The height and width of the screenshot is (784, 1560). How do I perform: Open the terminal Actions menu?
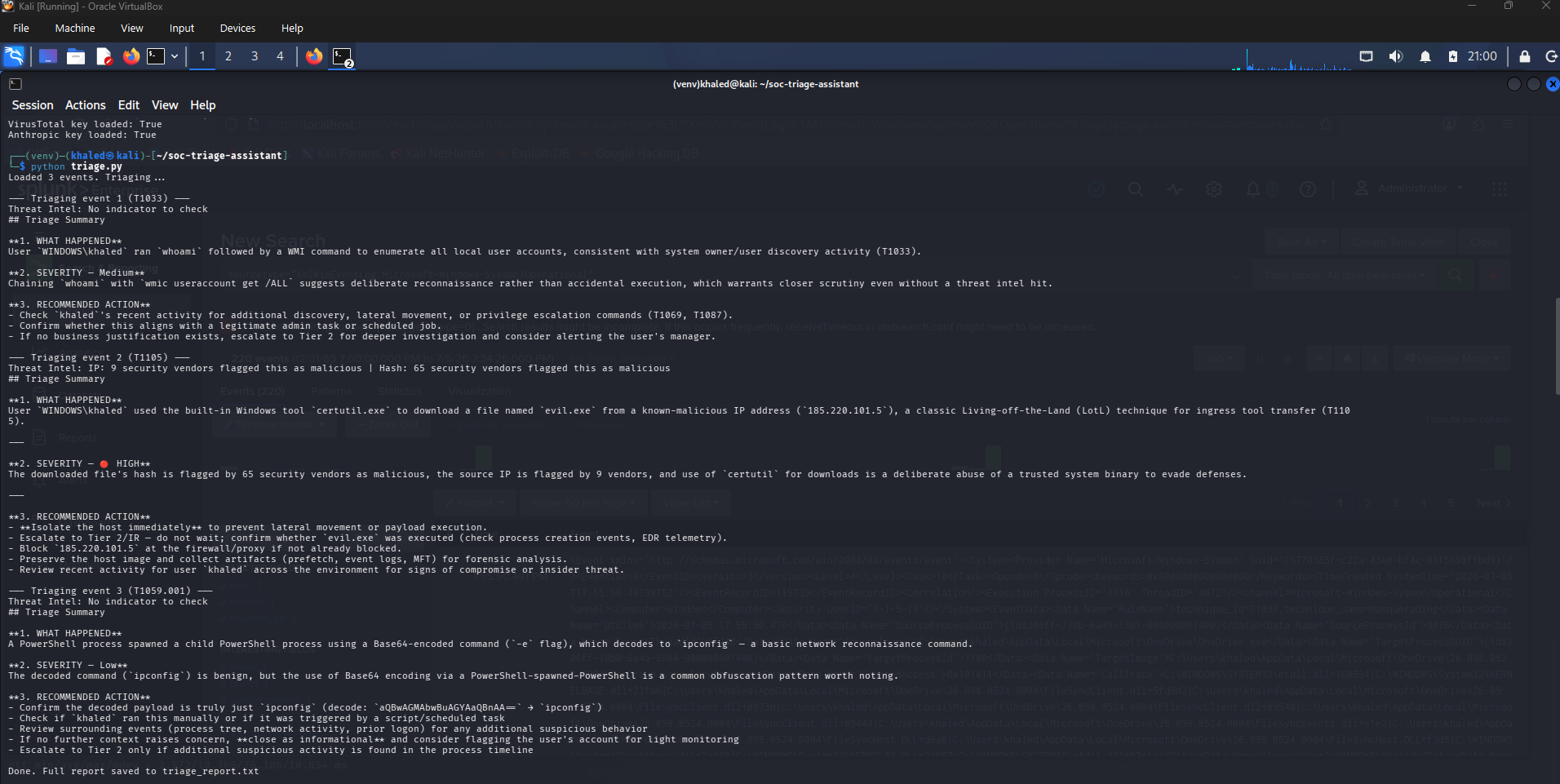pyautogui.click(x=86, y=105)
